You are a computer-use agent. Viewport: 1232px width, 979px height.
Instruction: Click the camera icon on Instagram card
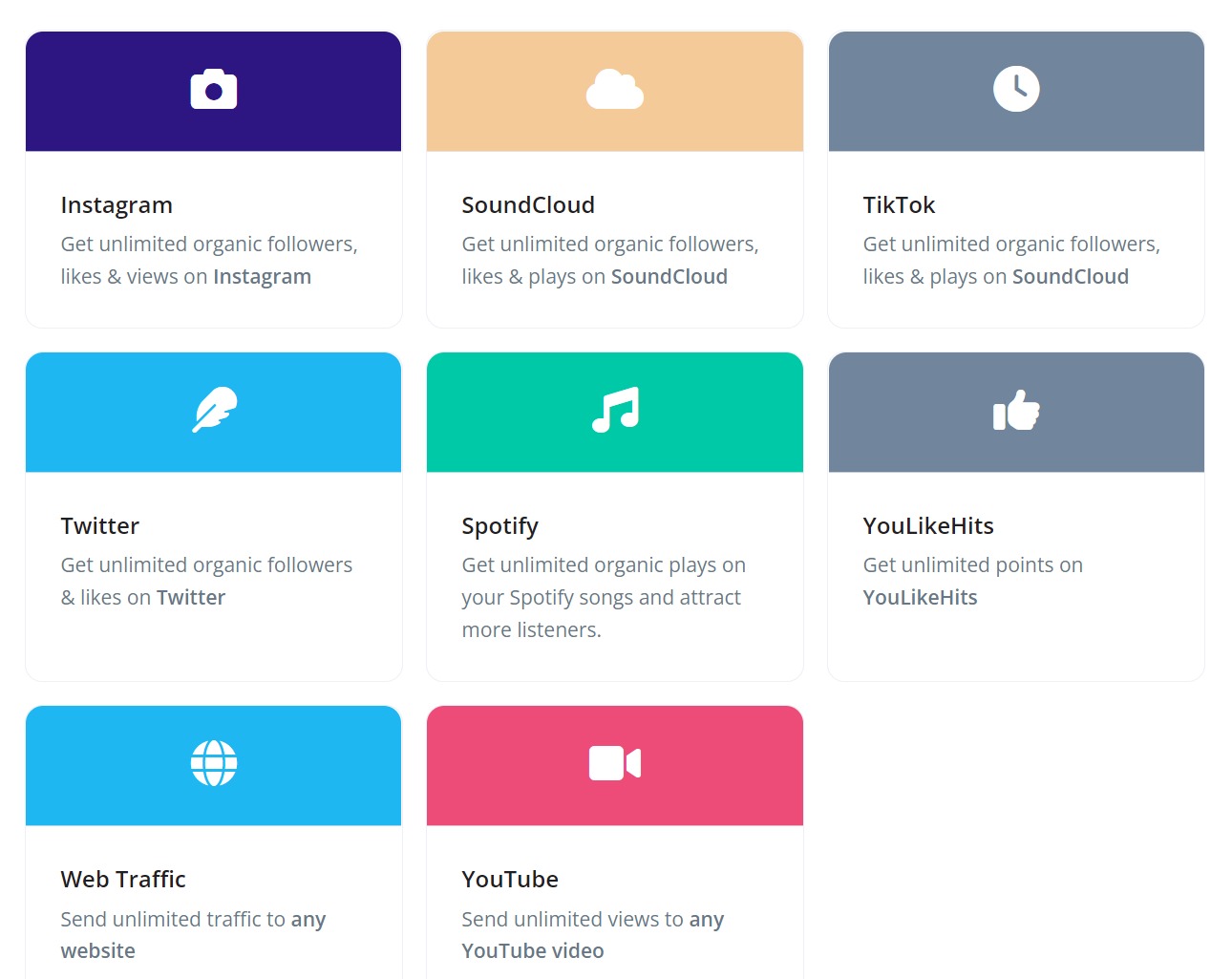214,90
